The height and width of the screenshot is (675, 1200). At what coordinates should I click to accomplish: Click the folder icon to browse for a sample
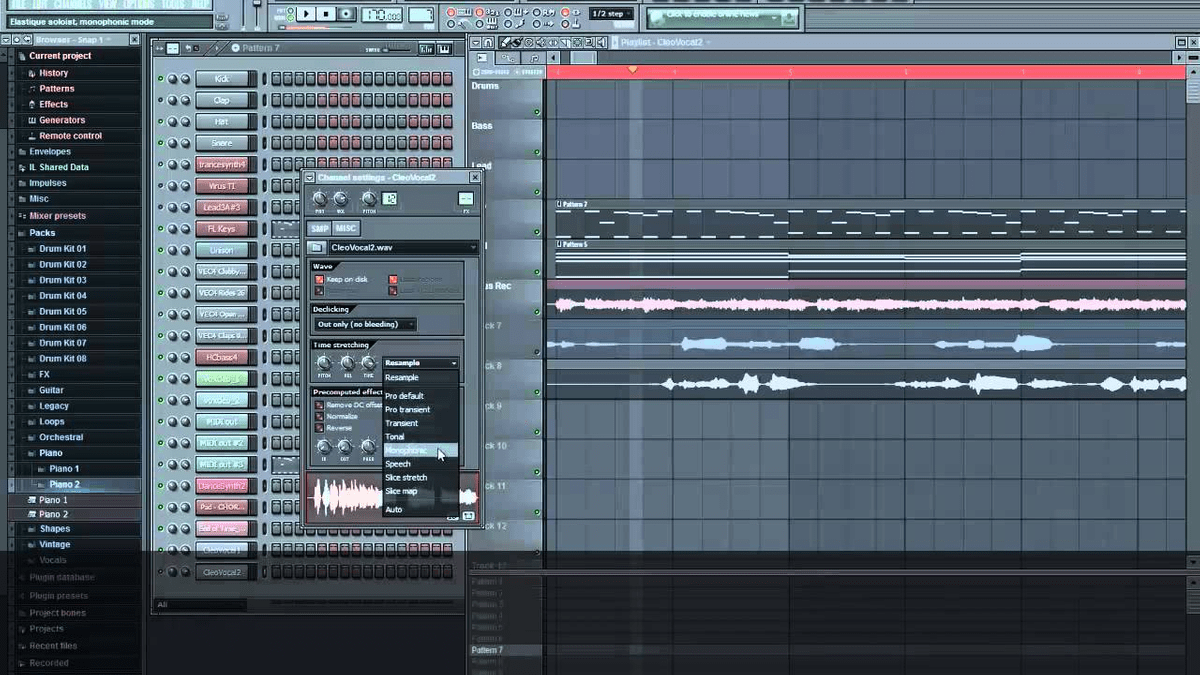point(315,245)
